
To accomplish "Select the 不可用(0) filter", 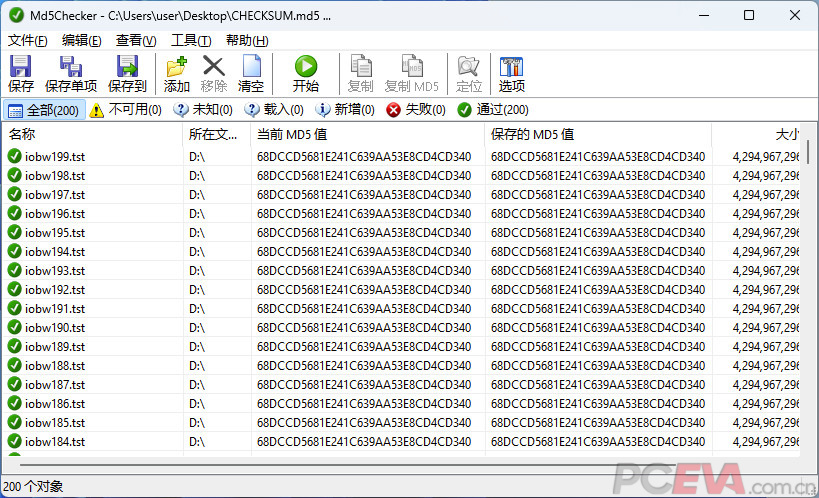I will tap(126, 110).
